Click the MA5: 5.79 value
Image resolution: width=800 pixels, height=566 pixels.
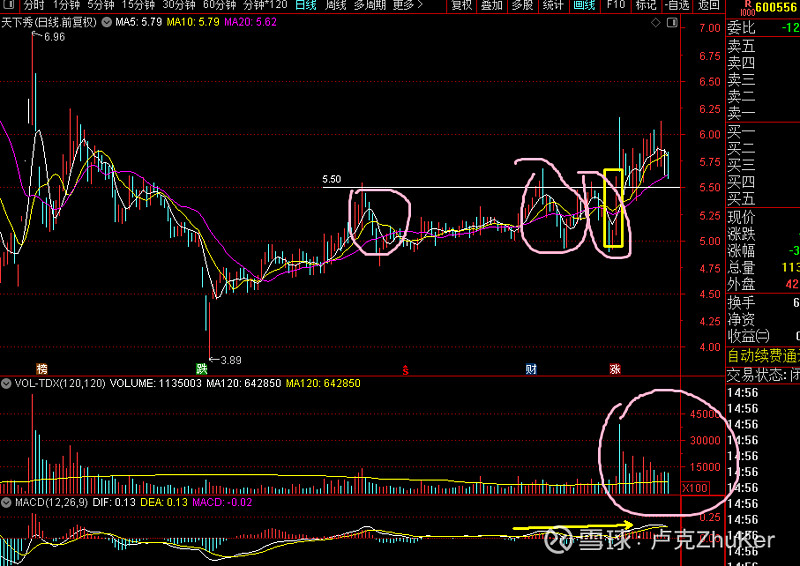point(139,22)
